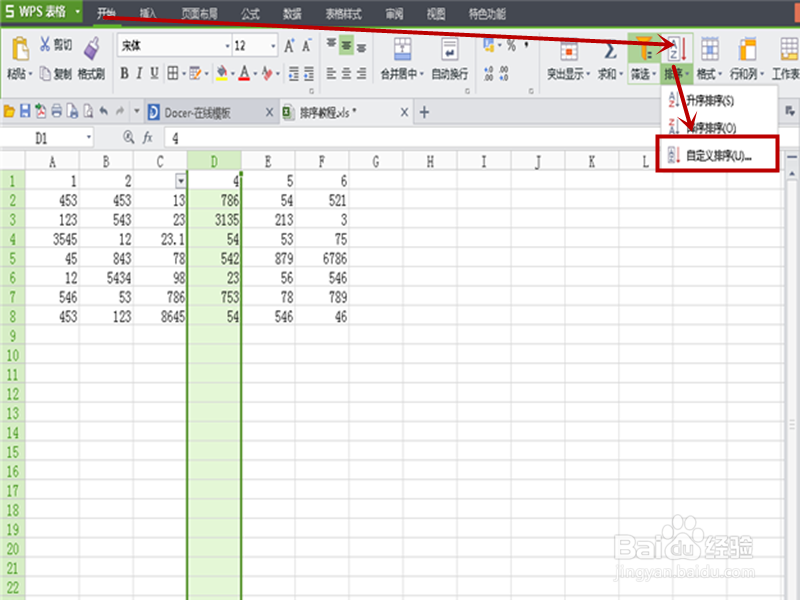Click the print icon in quick toolbar
The width and height of the screenshot is (800, 600).
coord(57,111)
